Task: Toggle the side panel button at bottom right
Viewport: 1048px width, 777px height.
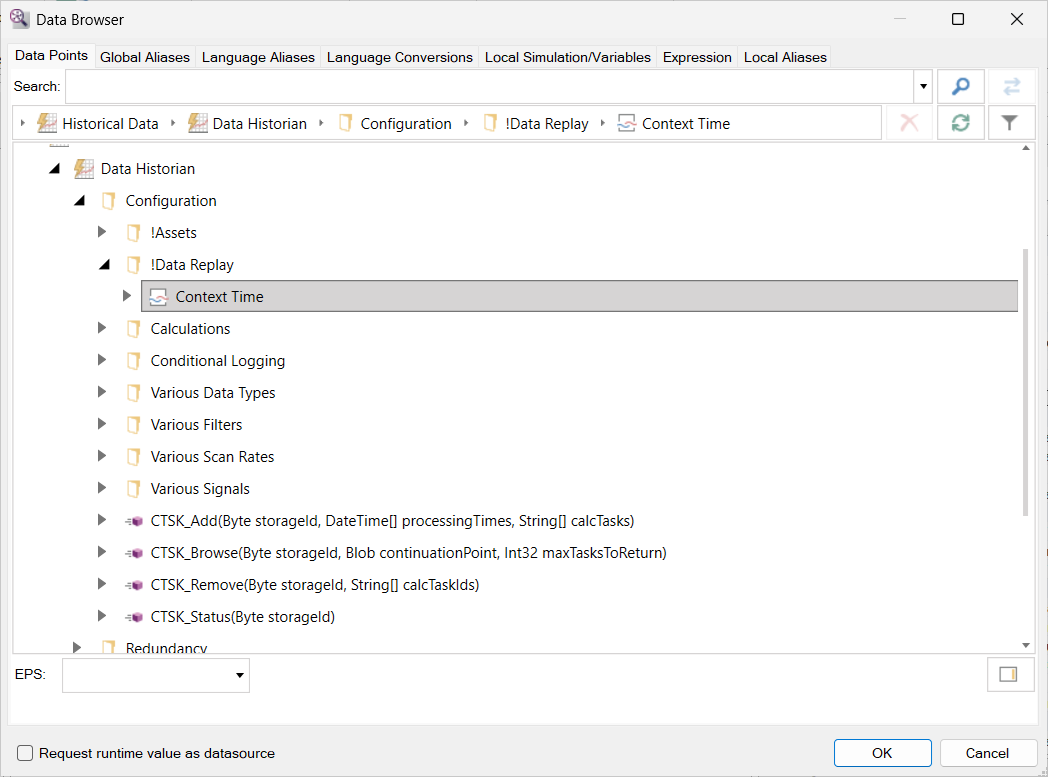Action: click(1009, 675)
